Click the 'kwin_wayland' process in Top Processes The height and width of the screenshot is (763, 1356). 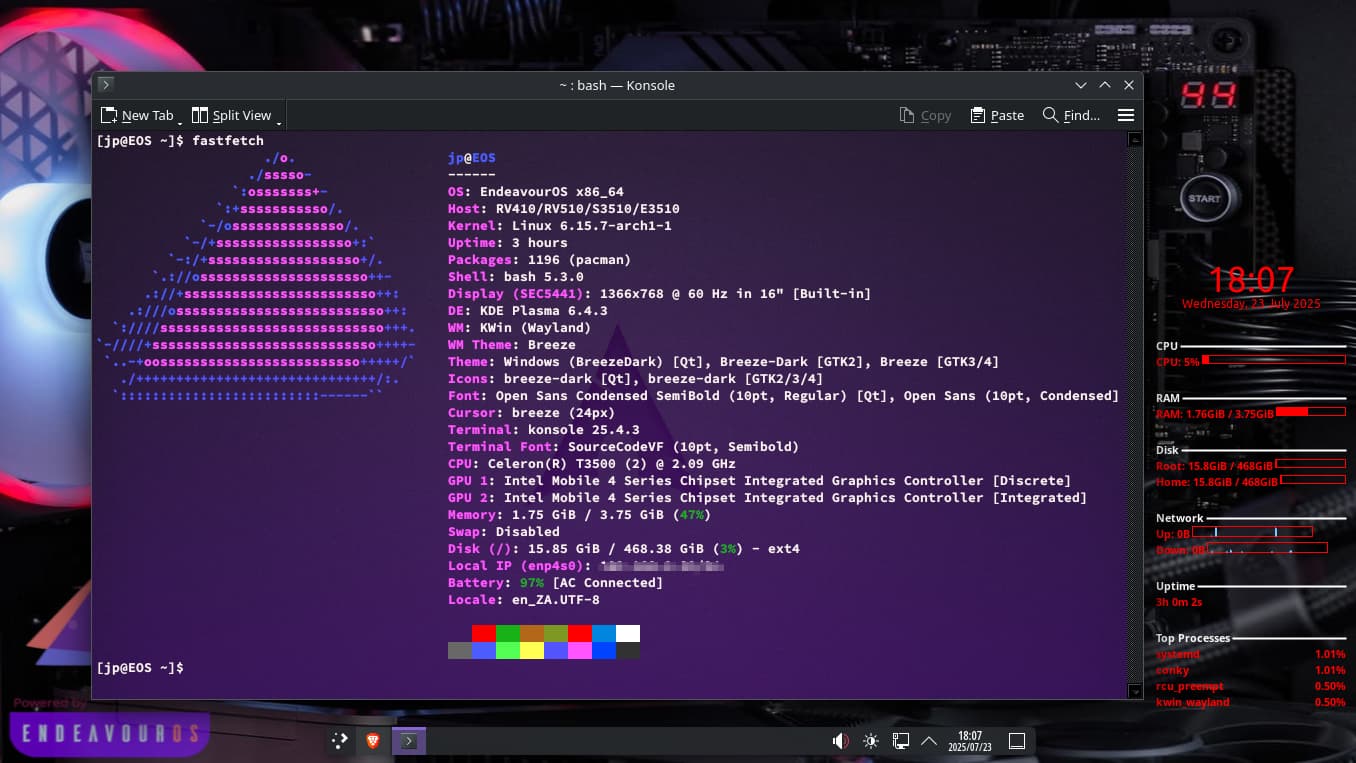1192,702
